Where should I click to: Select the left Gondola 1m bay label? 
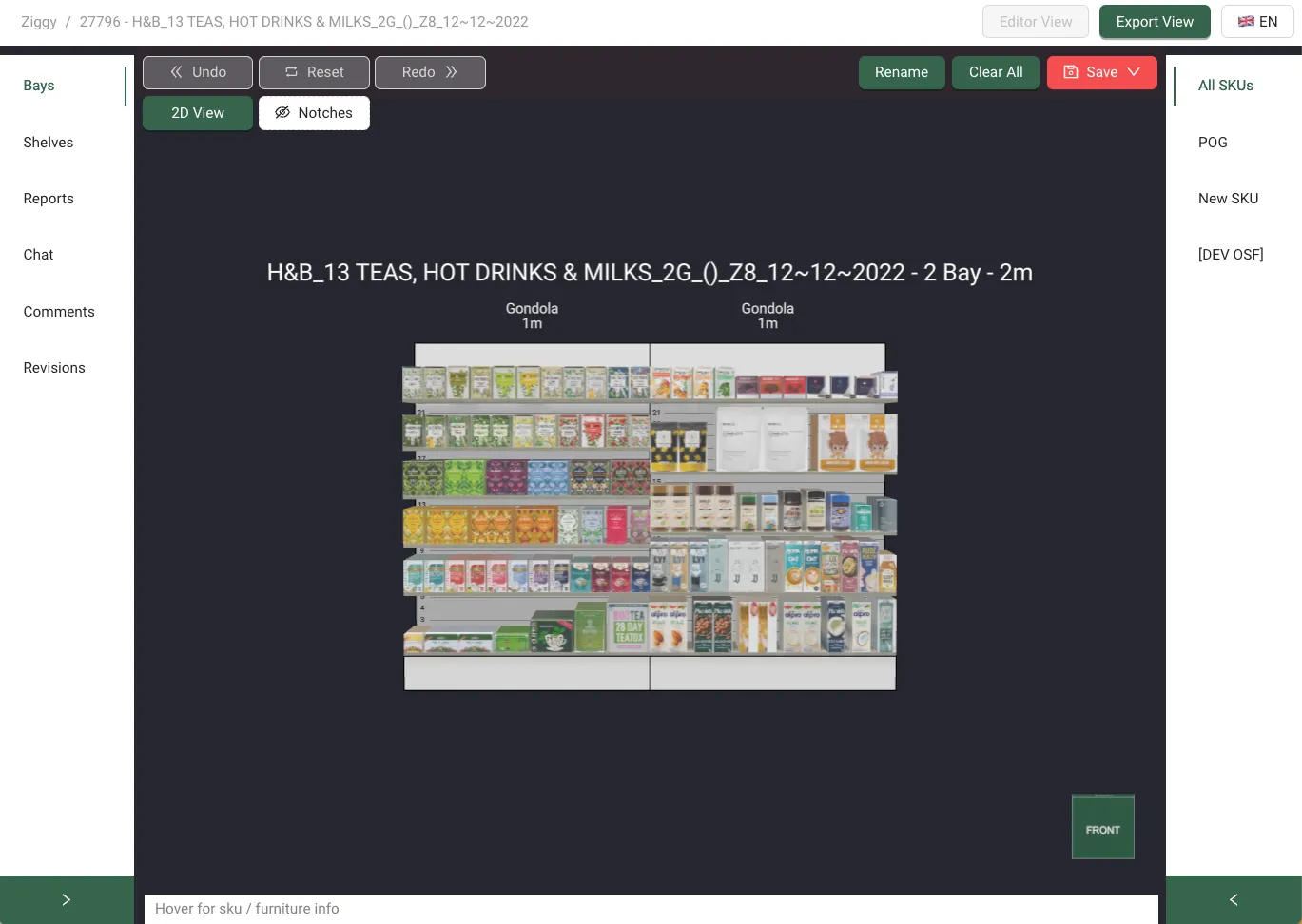tap(532, 316)
